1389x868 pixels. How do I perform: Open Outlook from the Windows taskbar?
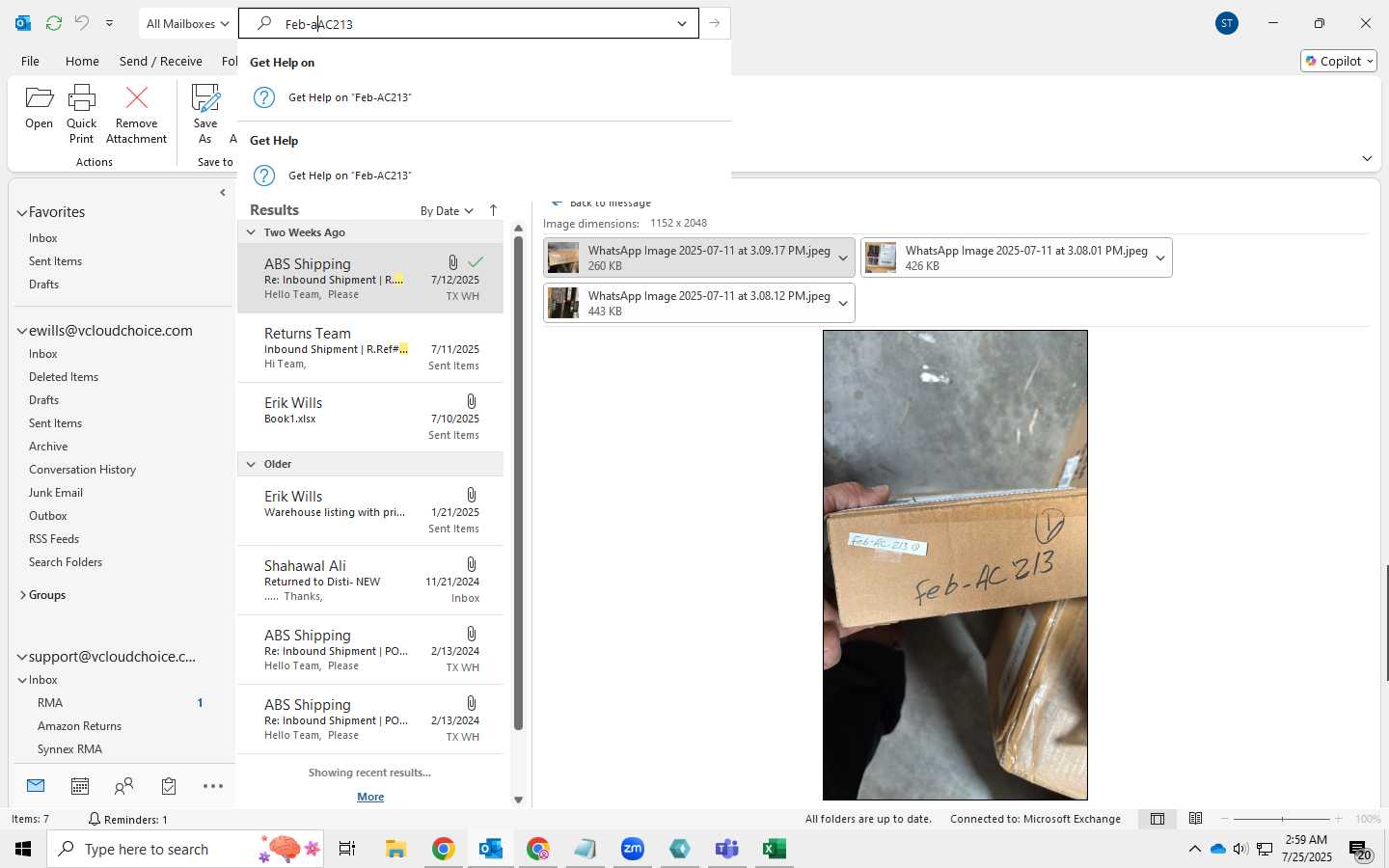491,849
